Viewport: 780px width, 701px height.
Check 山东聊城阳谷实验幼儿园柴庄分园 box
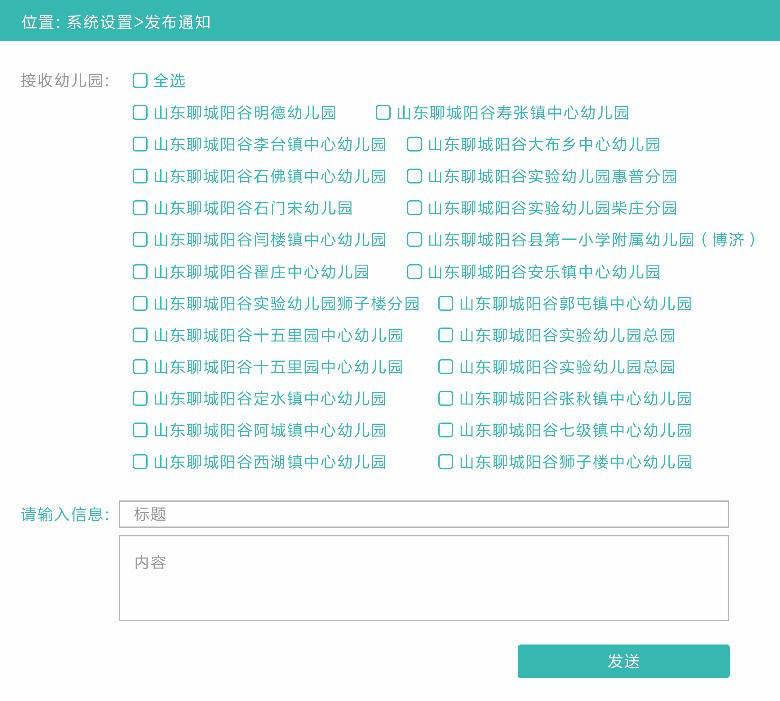click(x=414, y=208)
